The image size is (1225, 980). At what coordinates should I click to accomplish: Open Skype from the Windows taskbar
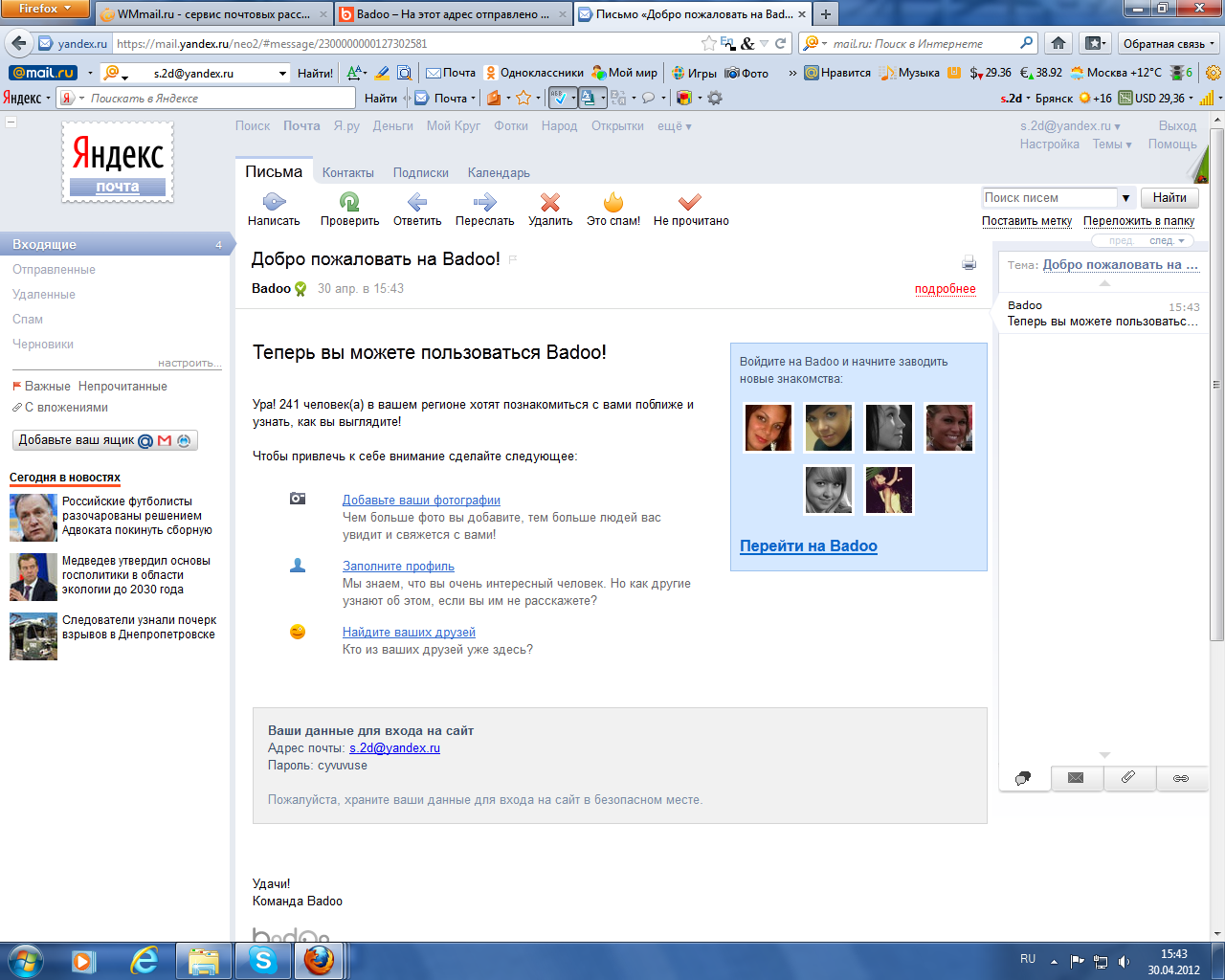tap(263, 960)
